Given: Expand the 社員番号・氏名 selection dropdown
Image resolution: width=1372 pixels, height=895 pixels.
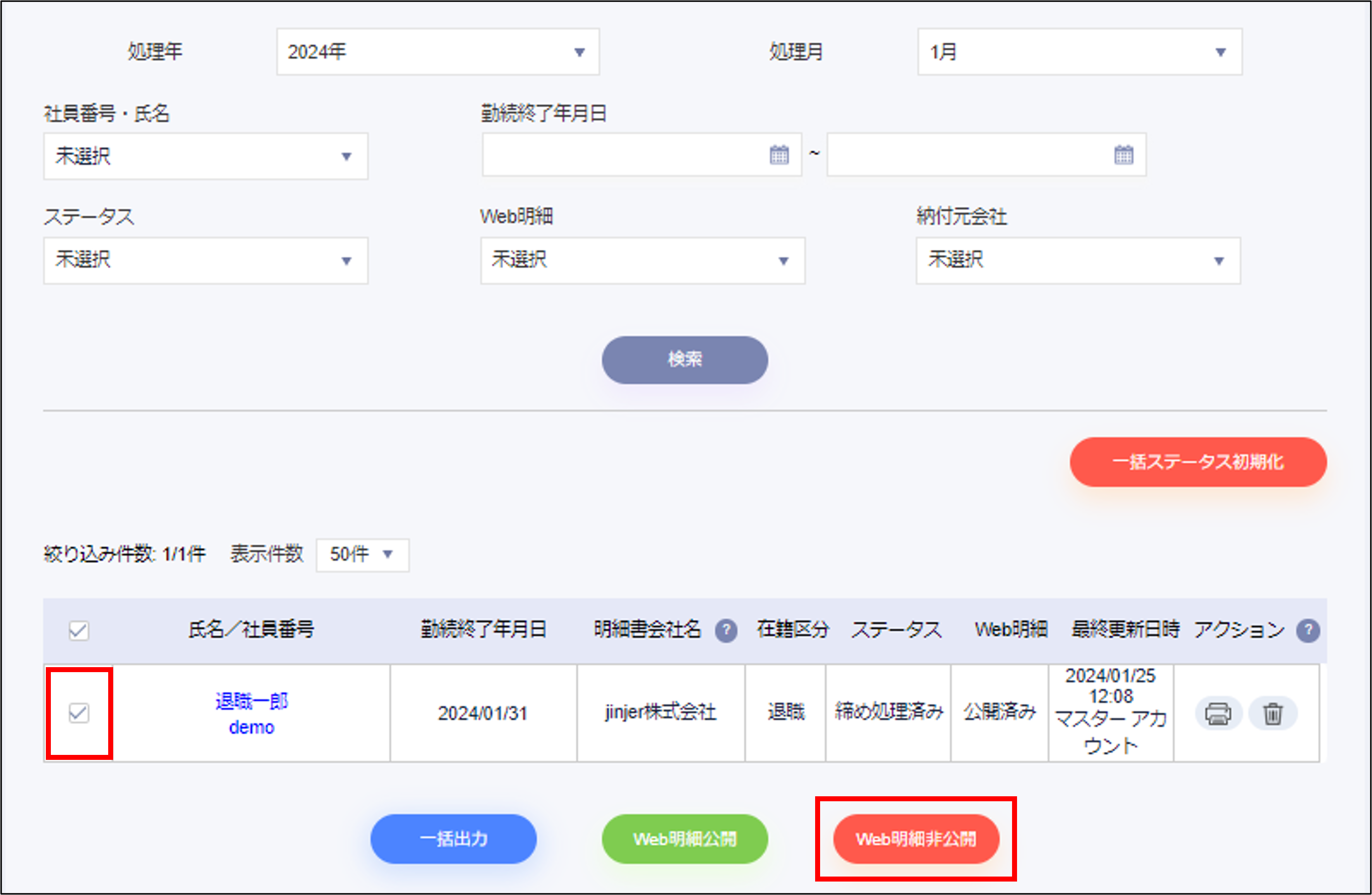Looking at the screenshot, I should 205,156.
